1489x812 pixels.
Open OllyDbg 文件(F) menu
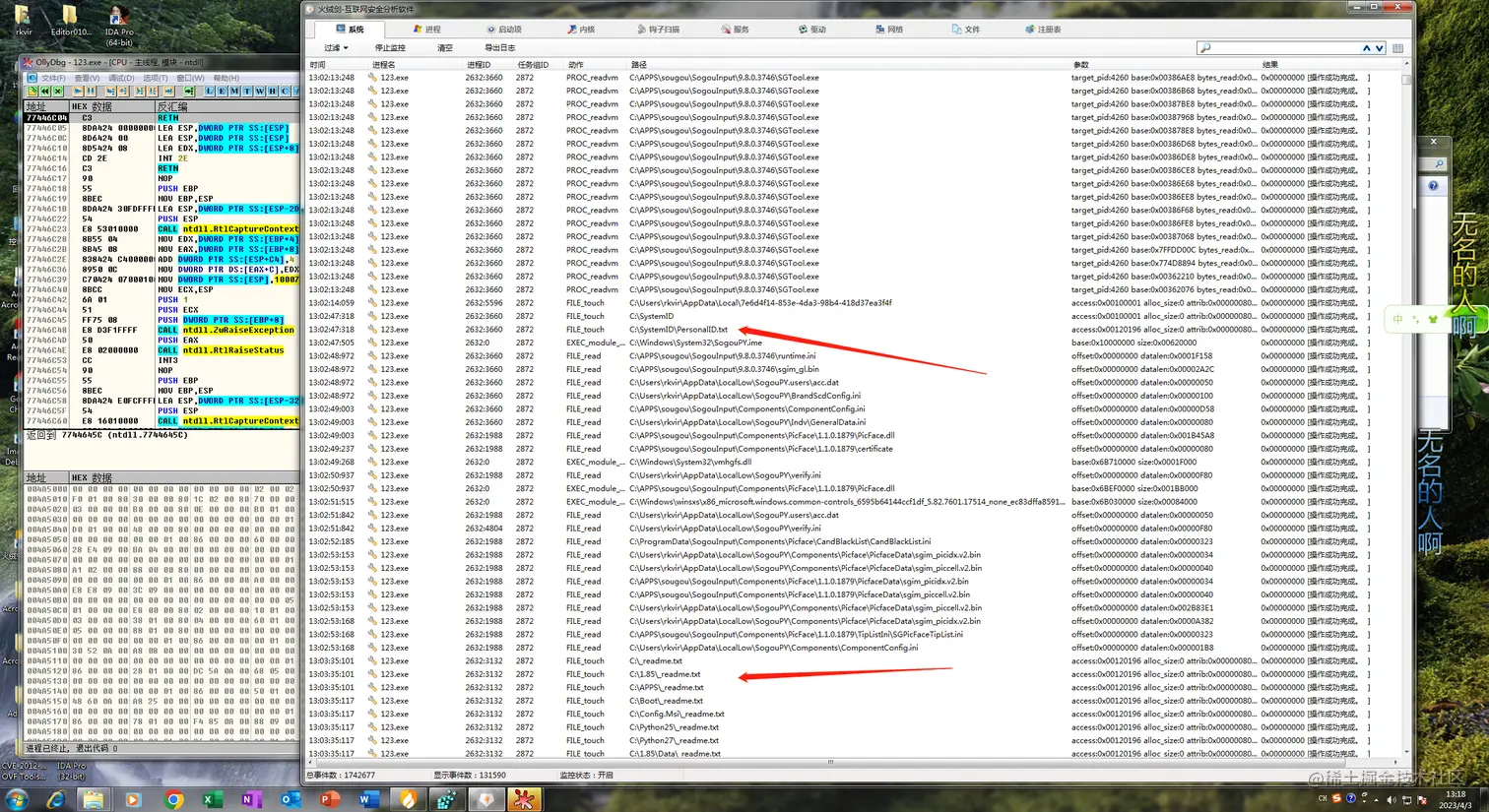53,78
